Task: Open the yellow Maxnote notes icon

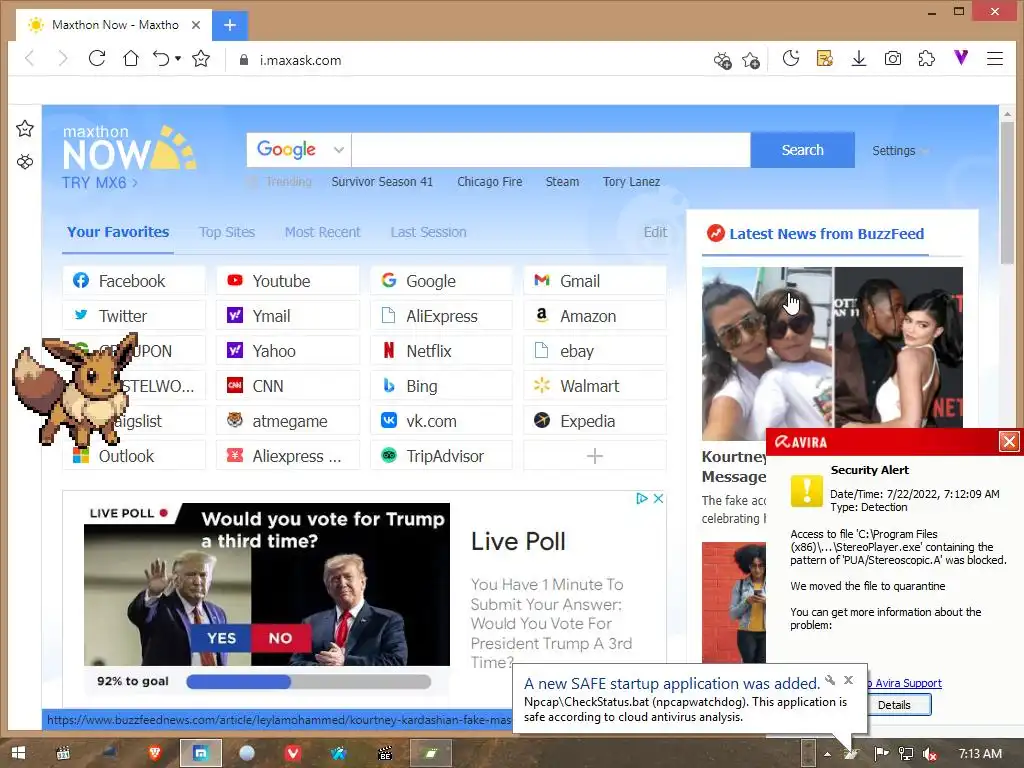Action: [825, 59]
